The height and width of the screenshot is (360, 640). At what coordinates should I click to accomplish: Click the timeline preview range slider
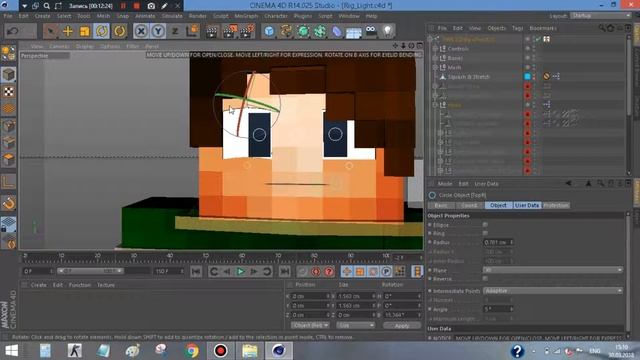pyautogui.click(x=90, y=271)
